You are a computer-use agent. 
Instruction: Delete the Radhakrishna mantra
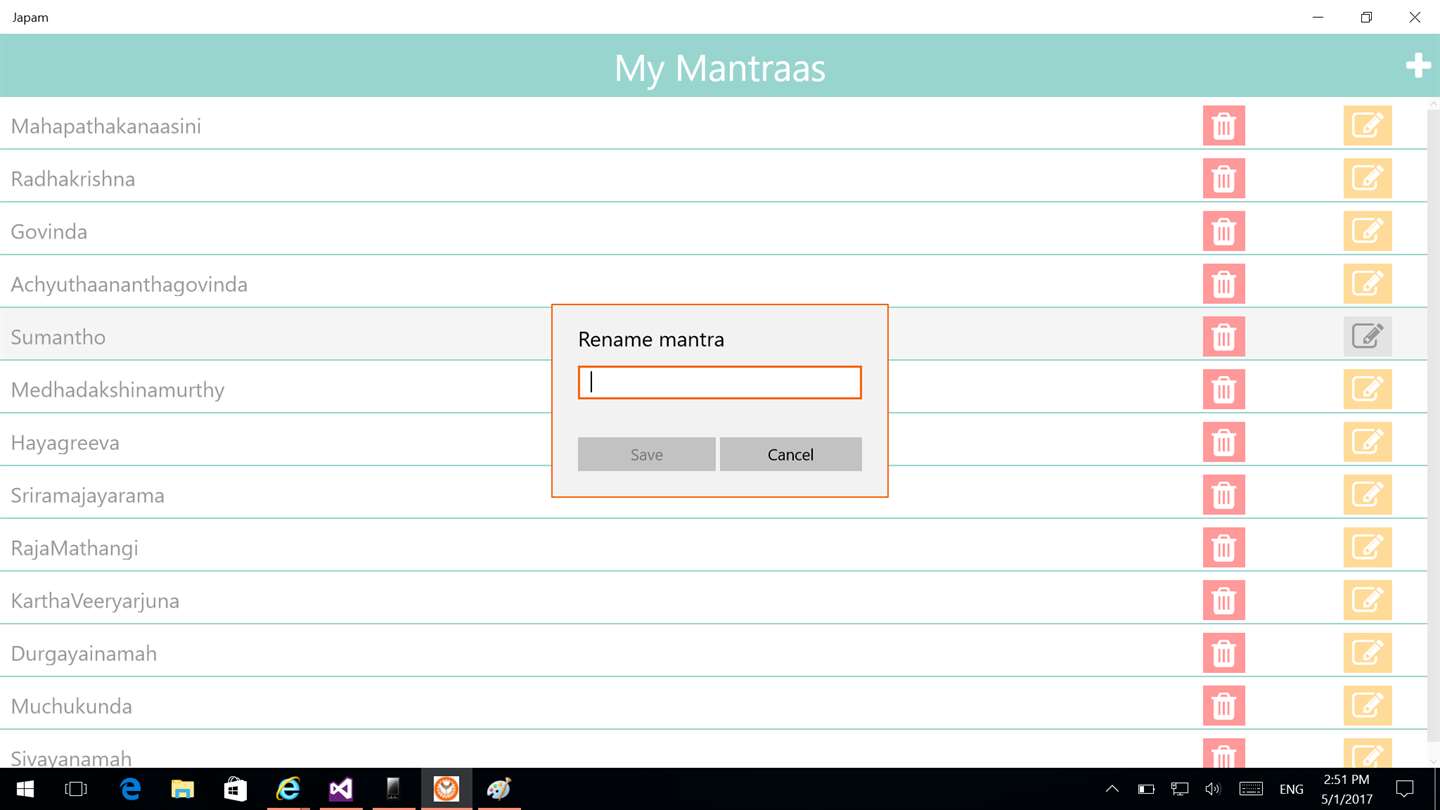1223,179
